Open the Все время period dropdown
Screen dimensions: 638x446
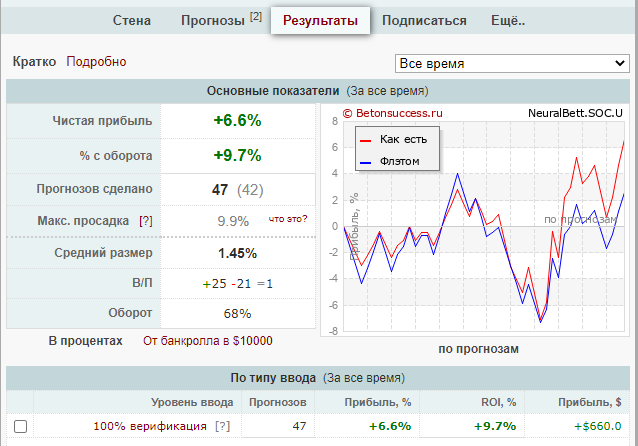tap(511, 63)
